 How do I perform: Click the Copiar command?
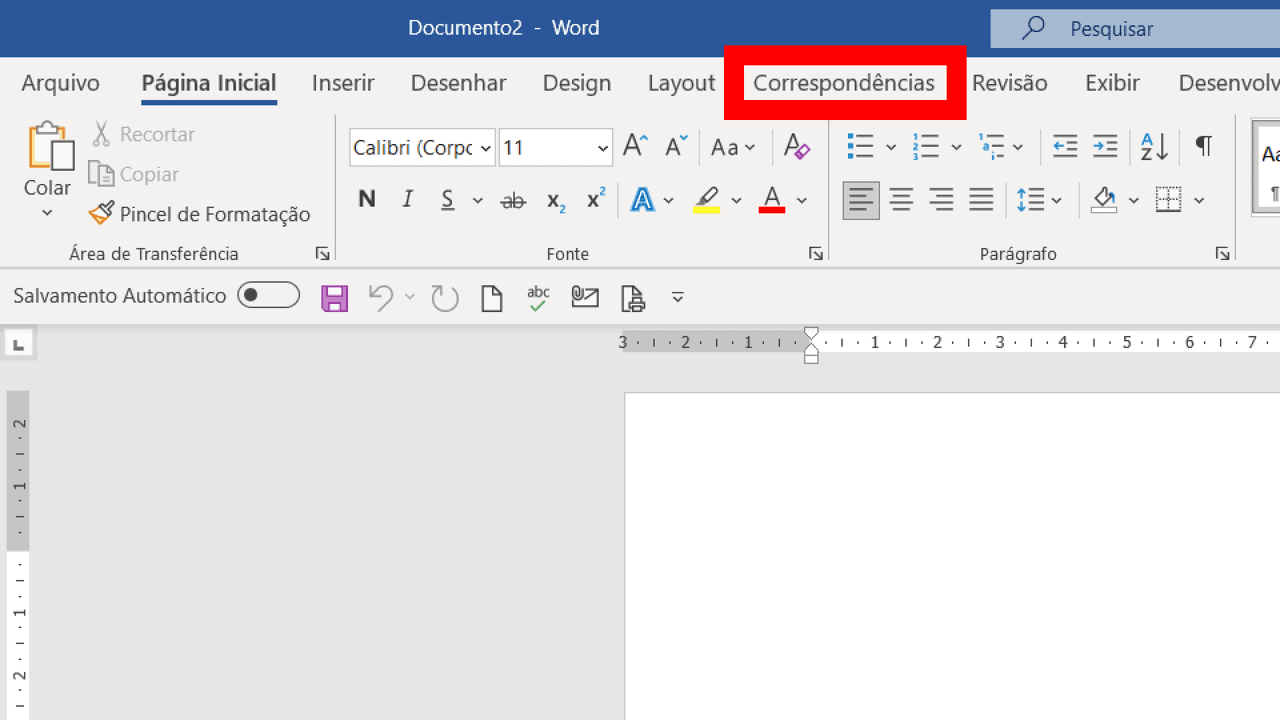[133, 174]
